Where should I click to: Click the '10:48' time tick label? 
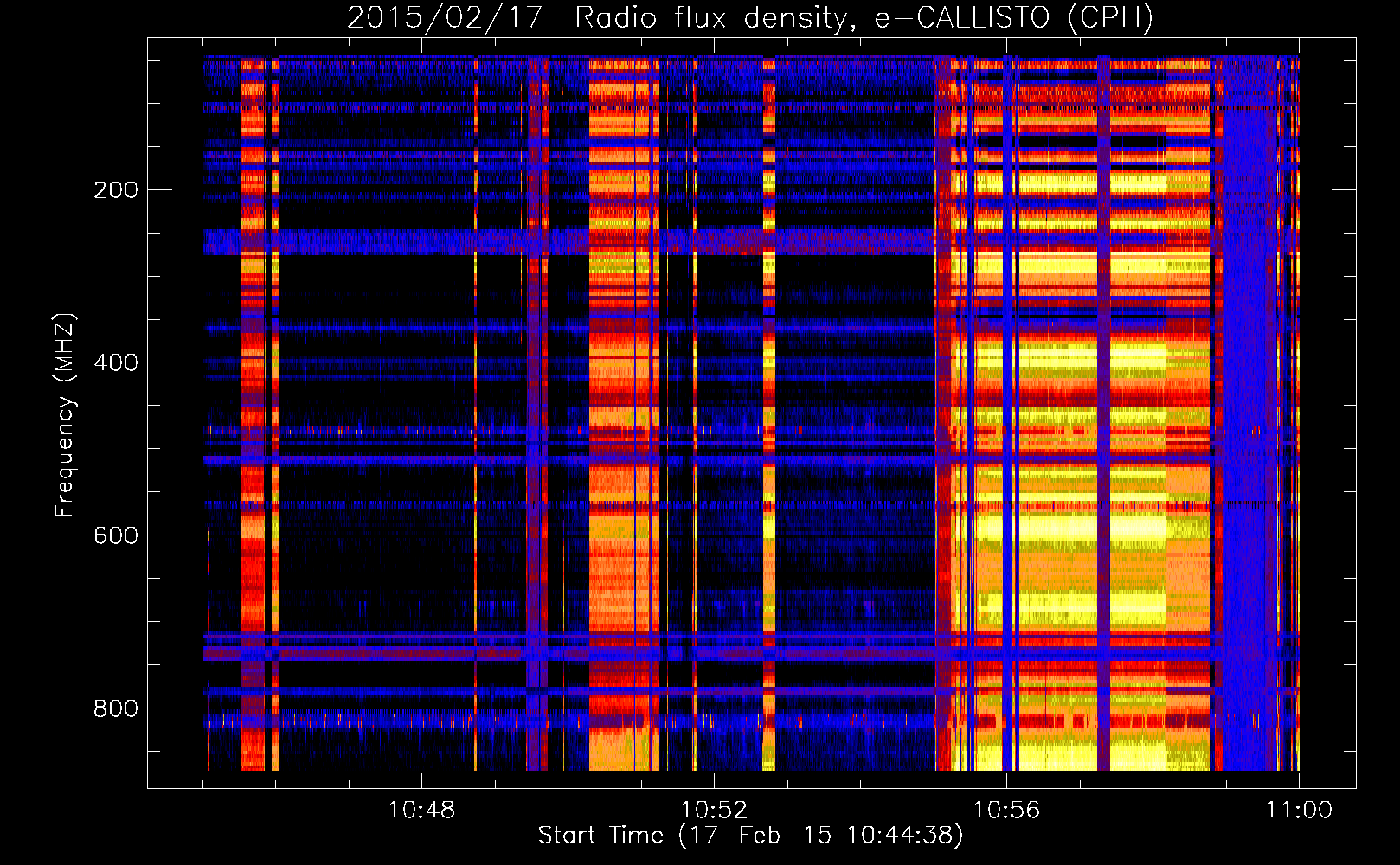421,811
